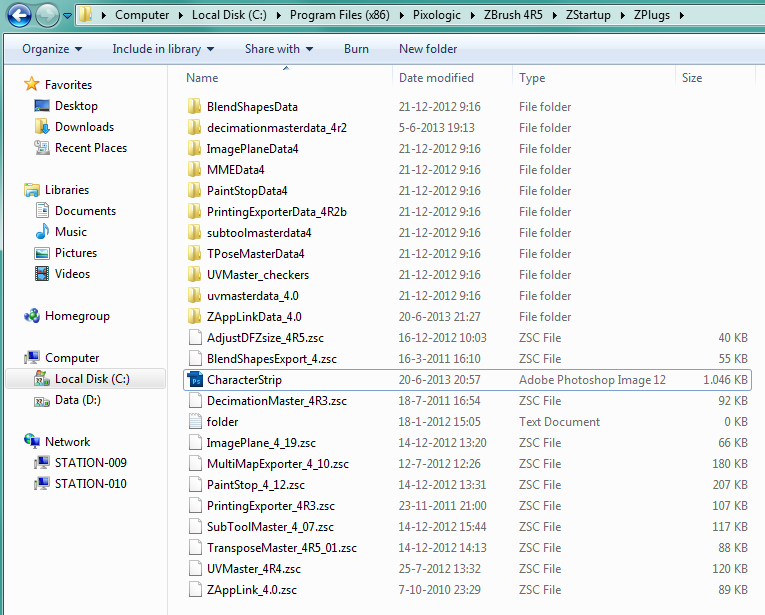This screenshot has height=615, width=765.
Task: Go to Pixologic breadcrumb segment
Action: (437, 15)
